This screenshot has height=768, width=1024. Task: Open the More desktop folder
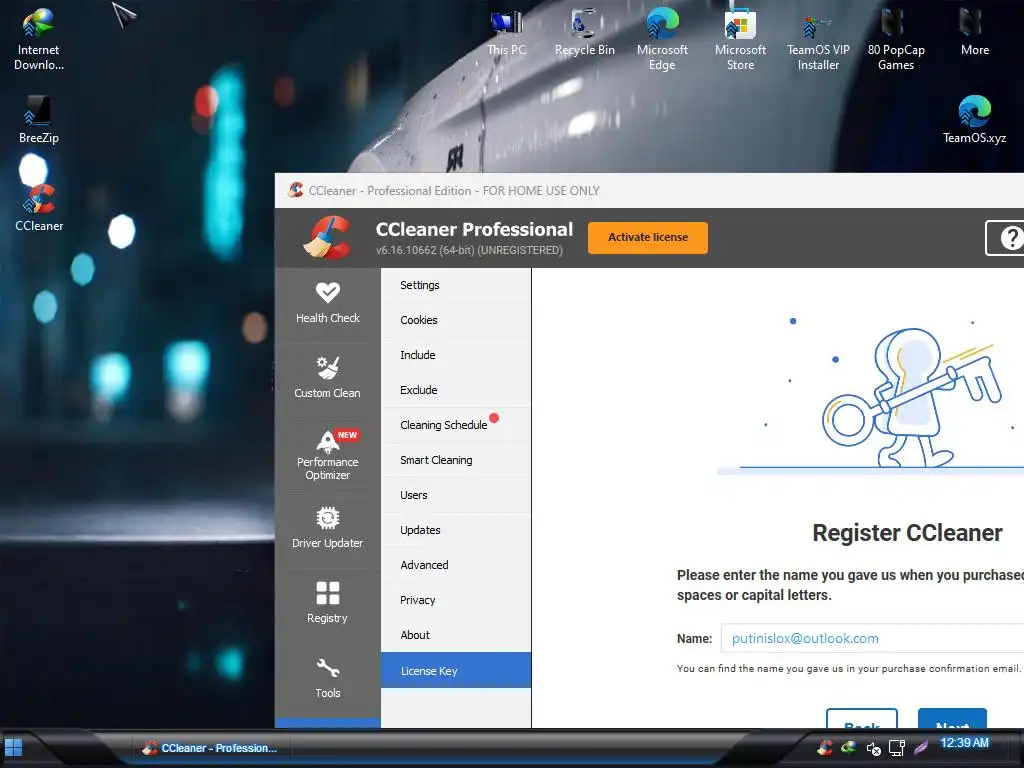click(974, 33)
